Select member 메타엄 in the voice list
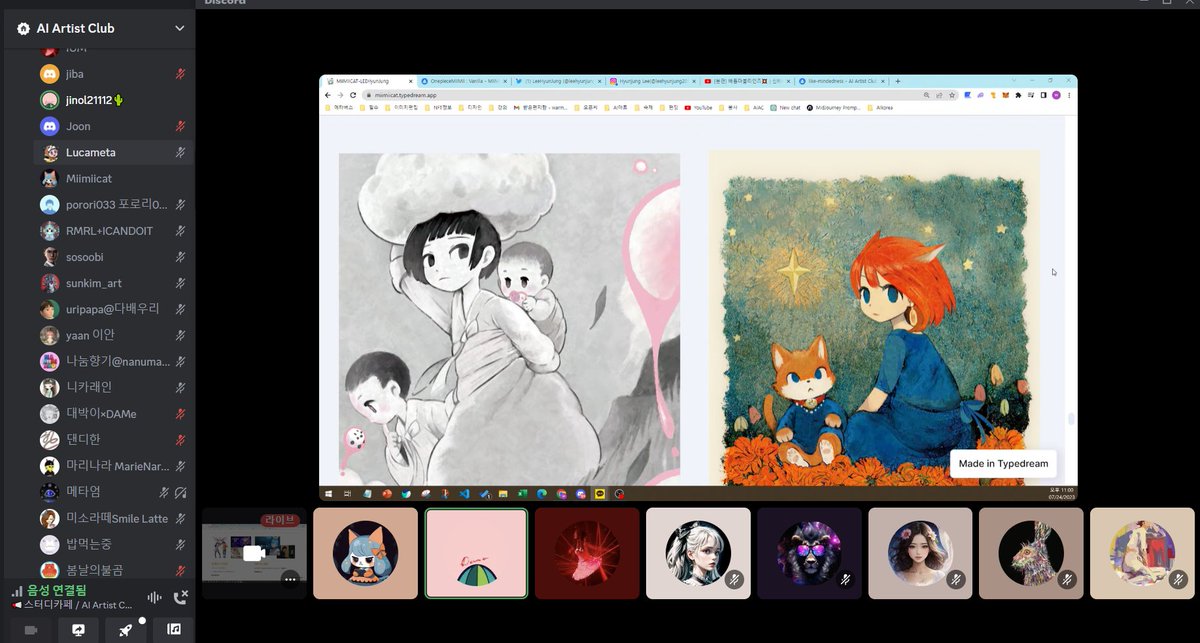The width and height of the screenshot is (1200, 643). pos(115,492)
